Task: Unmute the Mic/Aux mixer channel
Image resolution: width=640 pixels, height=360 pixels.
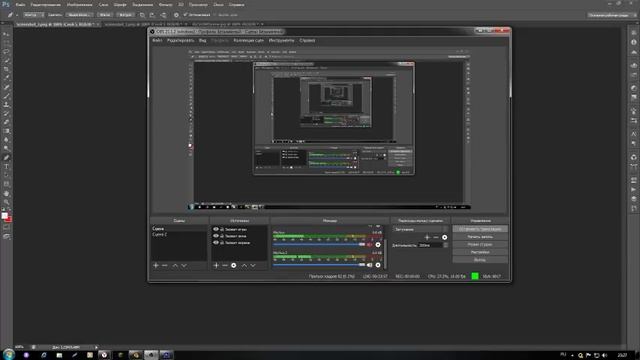Action: pyautogui.click(x=369, y=245)
